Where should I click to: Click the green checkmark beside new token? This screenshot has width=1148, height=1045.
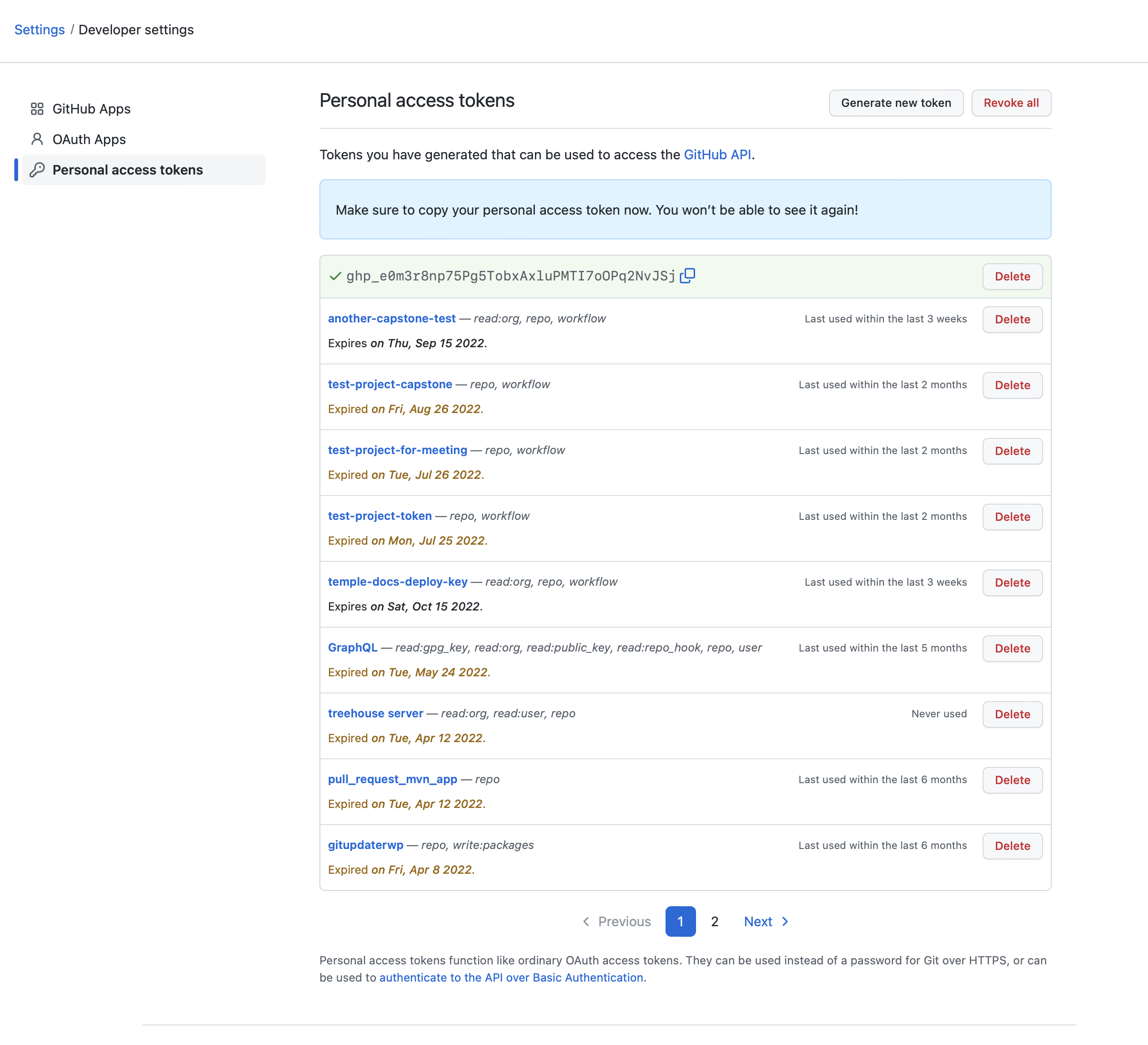(336, 276)
